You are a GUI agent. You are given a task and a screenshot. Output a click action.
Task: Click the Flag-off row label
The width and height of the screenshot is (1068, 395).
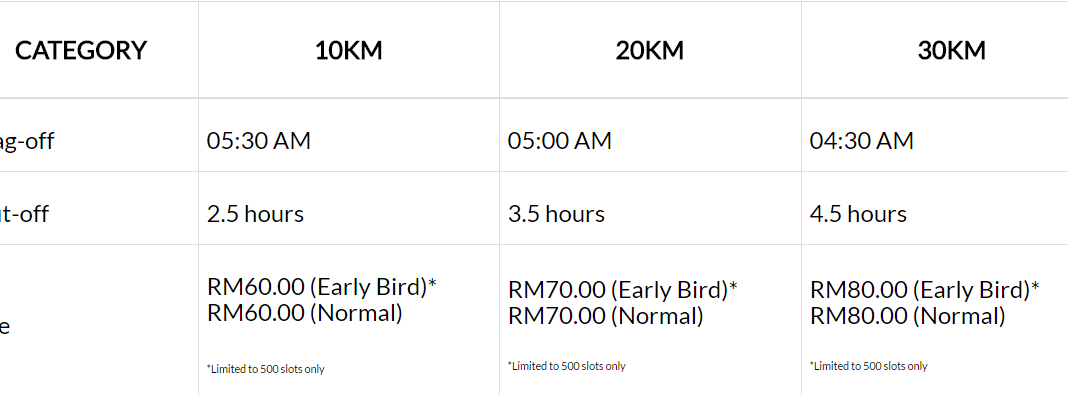tap(27, 142)
